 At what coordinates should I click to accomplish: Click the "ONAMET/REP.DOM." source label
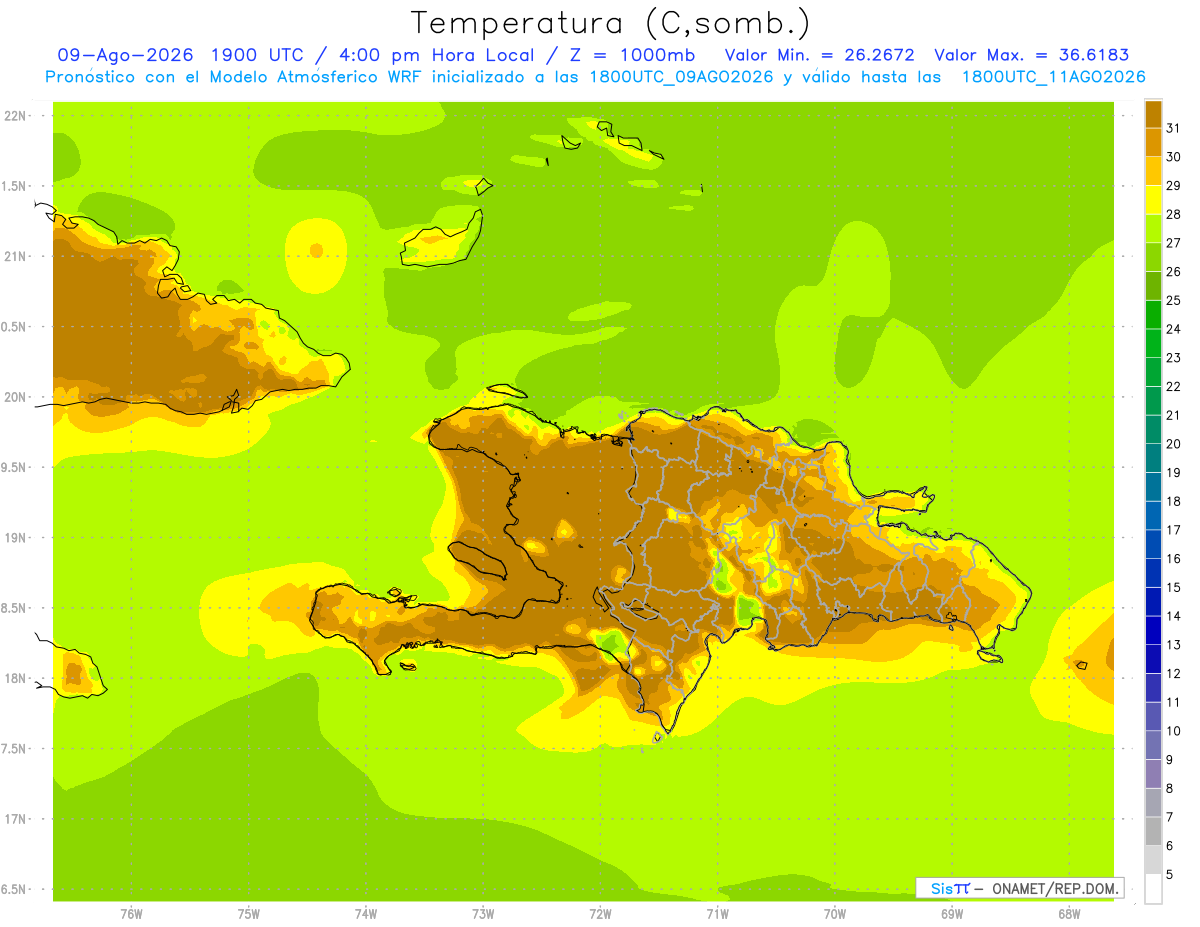1056,888
